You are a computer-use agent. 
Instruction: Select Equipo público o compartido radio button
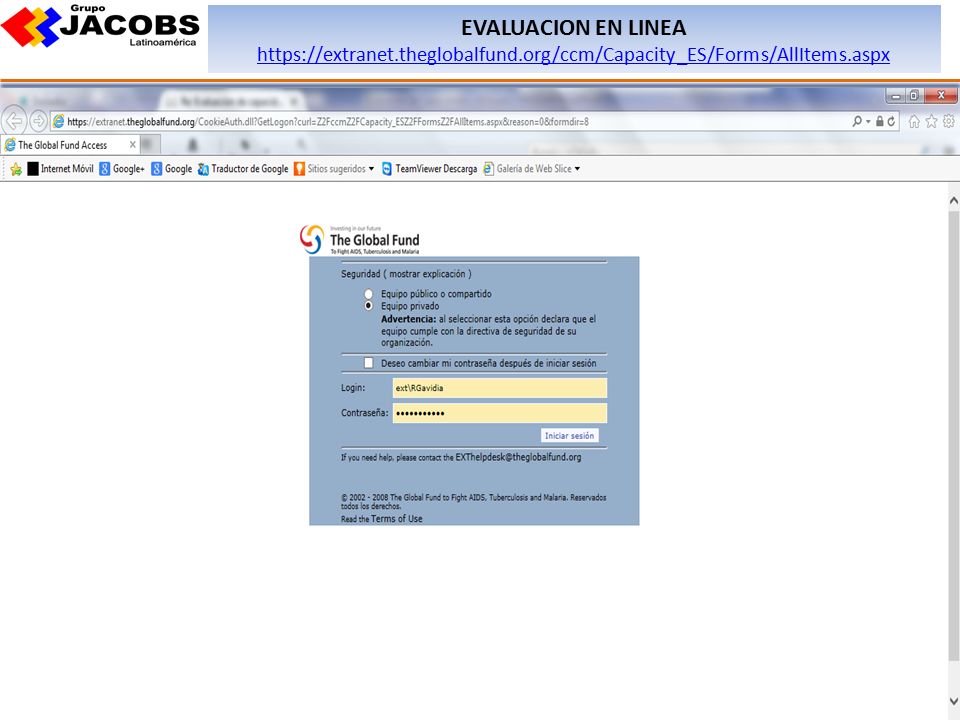369,294
